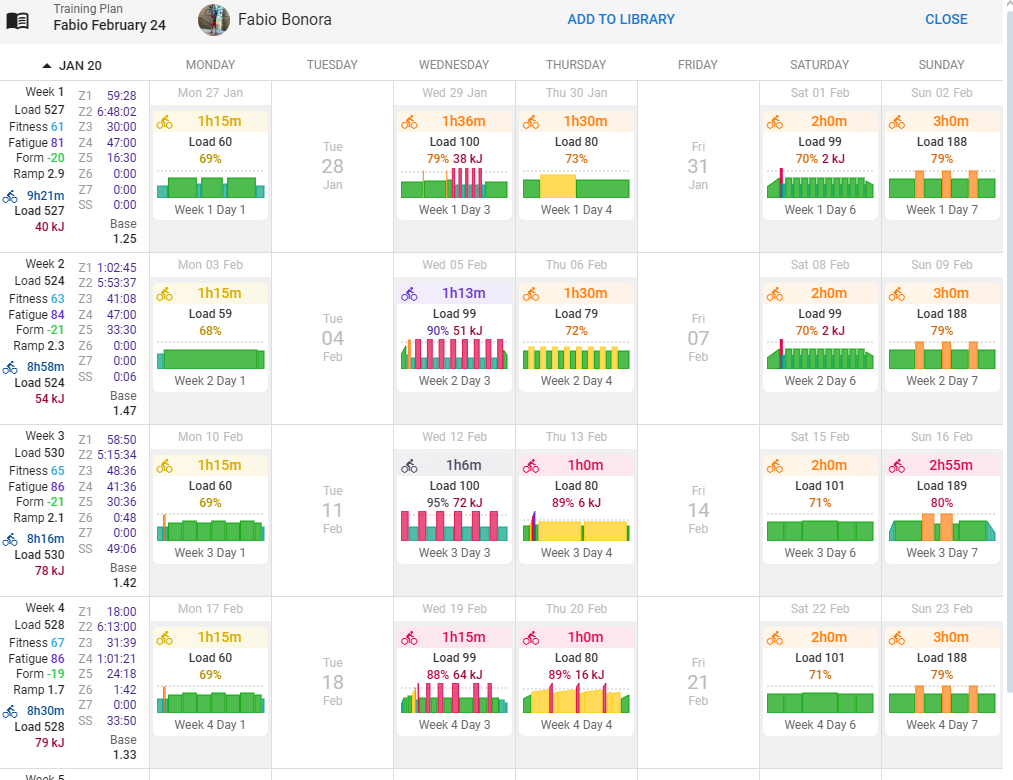Image resolution: width=1013 pixels, height=780 pixels.
Task: Select the WEDNESDAY column header
Action: pyautogui.click(x=454, y=65)
